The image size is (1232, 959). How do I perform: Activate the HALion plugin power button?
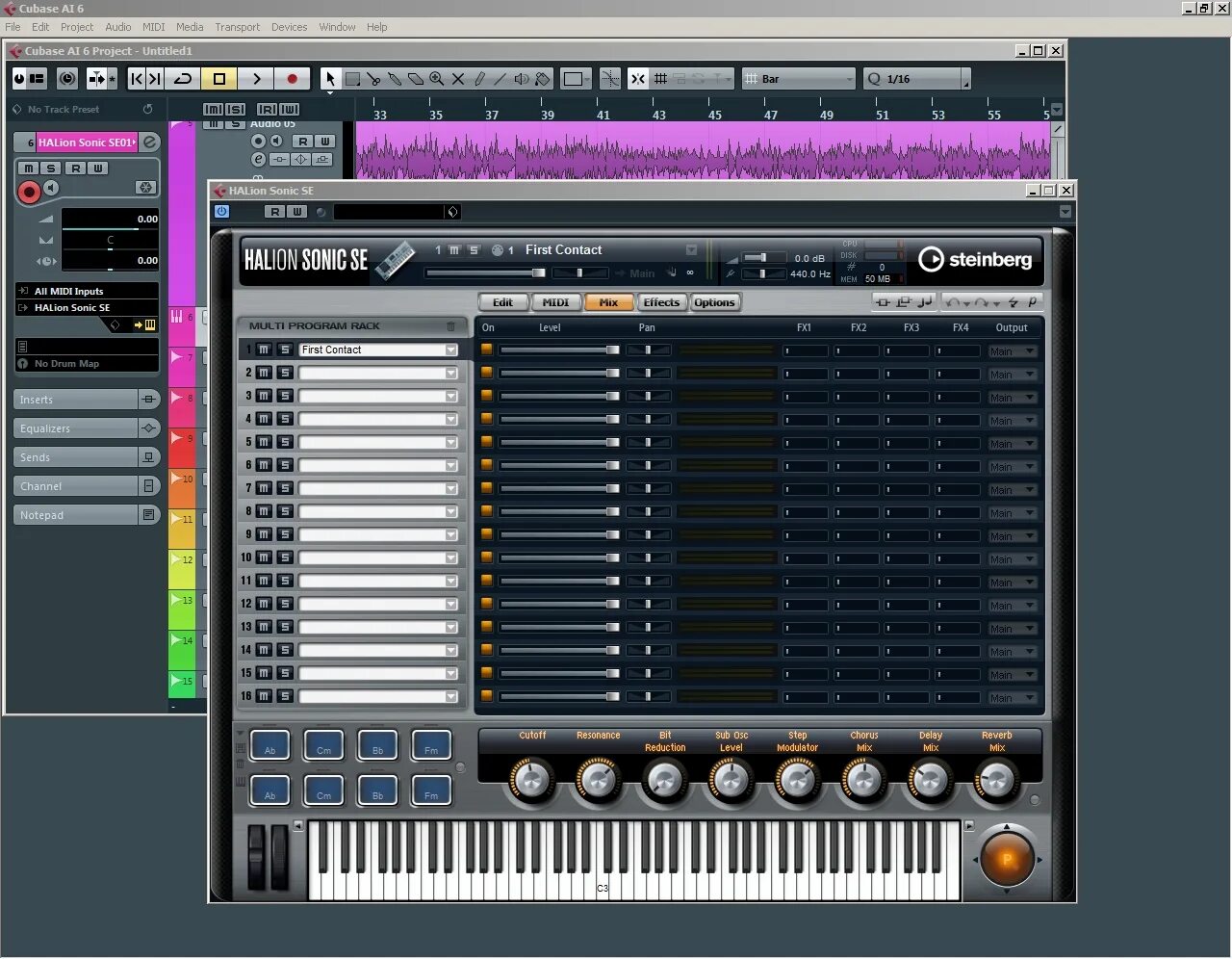221,211
